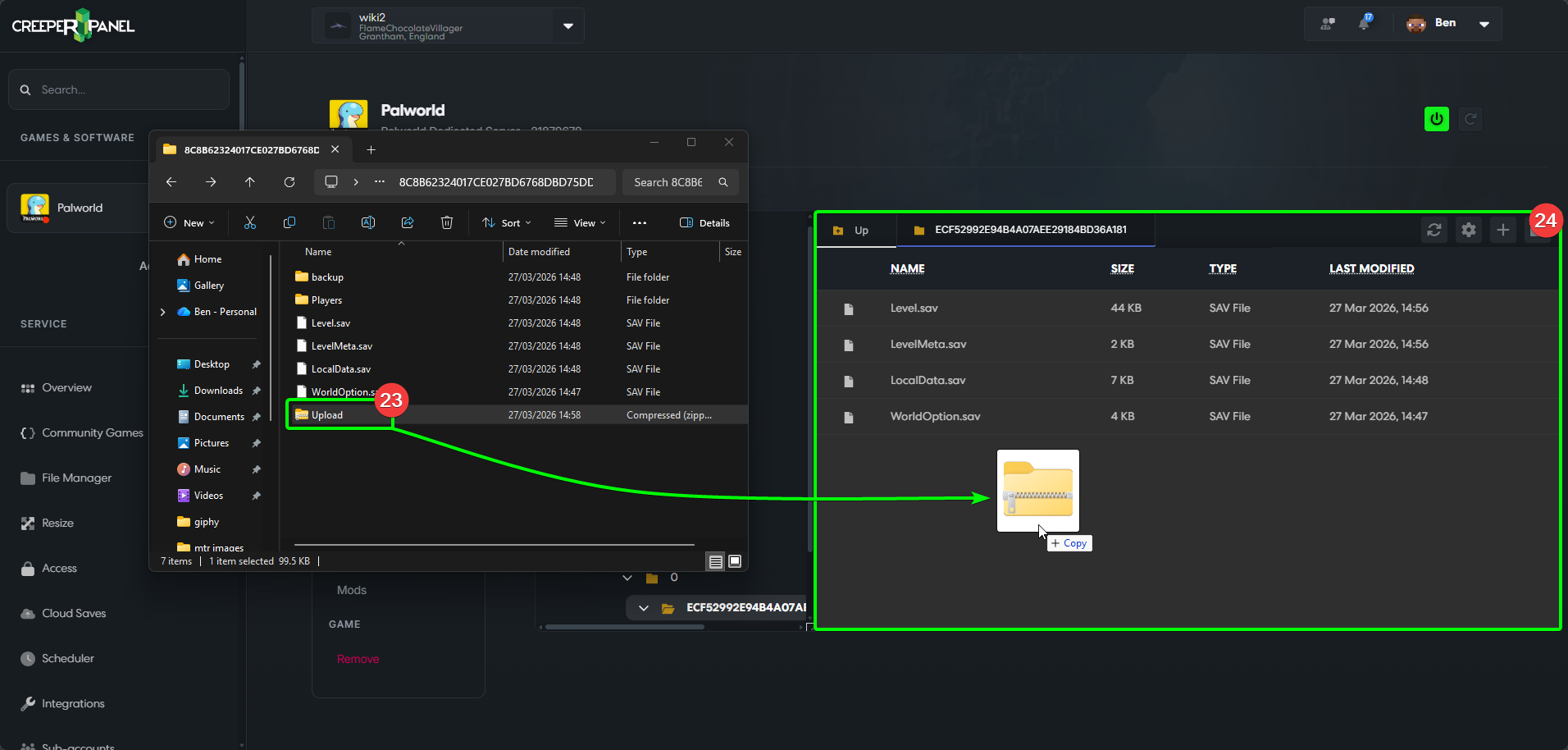Screen dimensions: 1568x750
Task: Open the wiki2 server dropdown
Action: click(x=567, y=25)
